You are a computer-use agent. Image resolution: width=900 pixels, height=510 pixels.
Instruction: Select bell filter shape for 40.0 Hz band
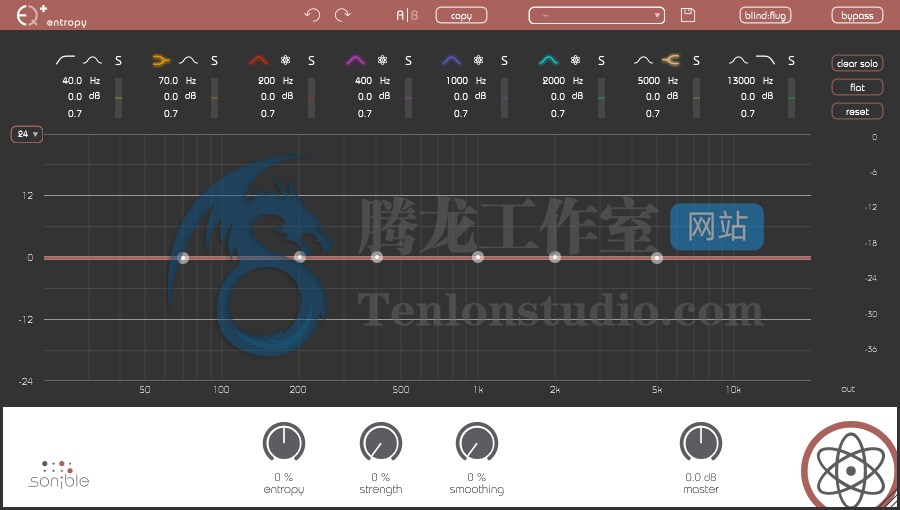(x=92, y=60)
